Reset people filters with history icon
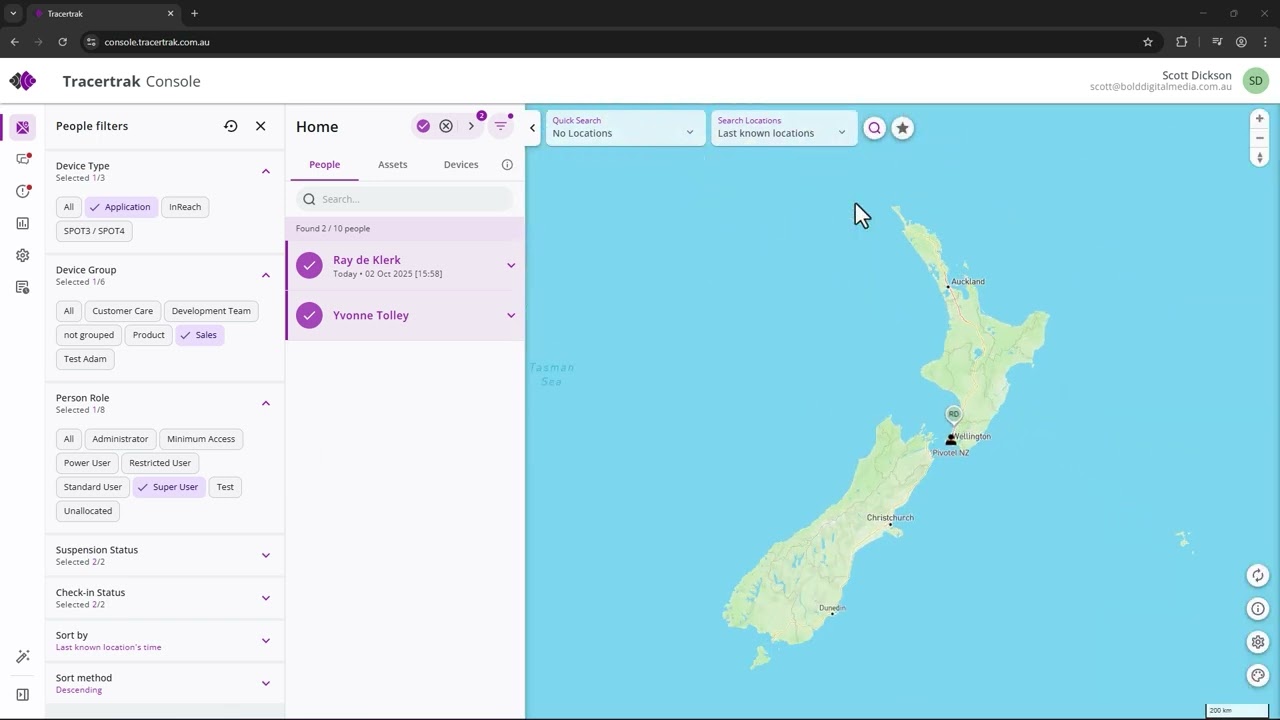 (x=231, y=126)
